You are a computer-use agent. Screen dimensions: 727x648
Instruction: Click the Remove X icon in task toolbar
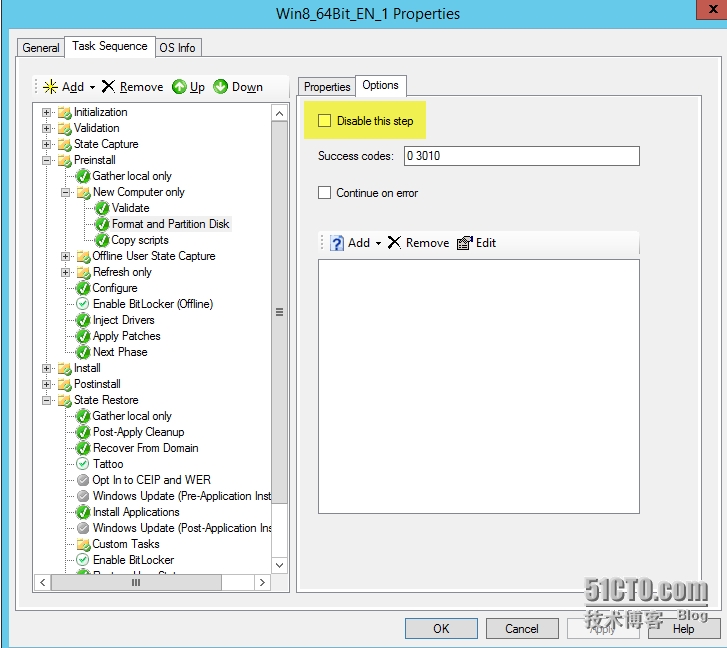pyautogui.click(x=108, y=86)
